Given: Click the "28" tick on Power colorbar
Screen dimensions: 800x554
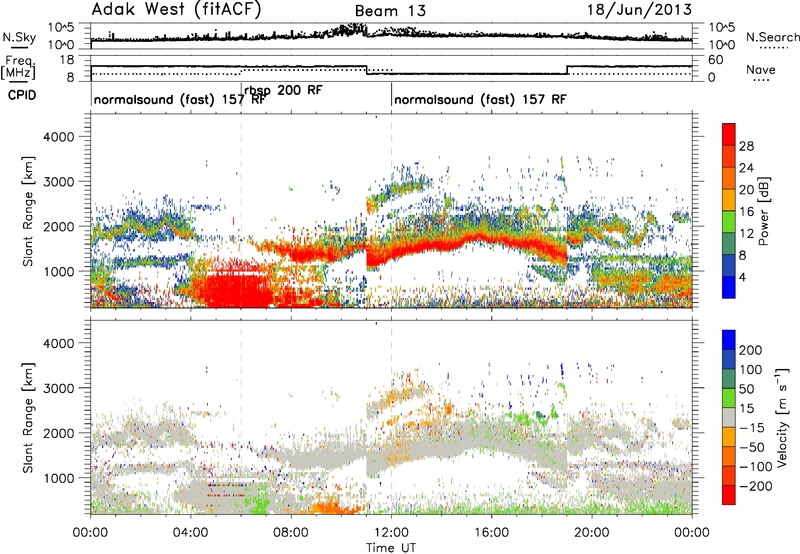Looking at the screenshot, I should click(x=746, y=146).
